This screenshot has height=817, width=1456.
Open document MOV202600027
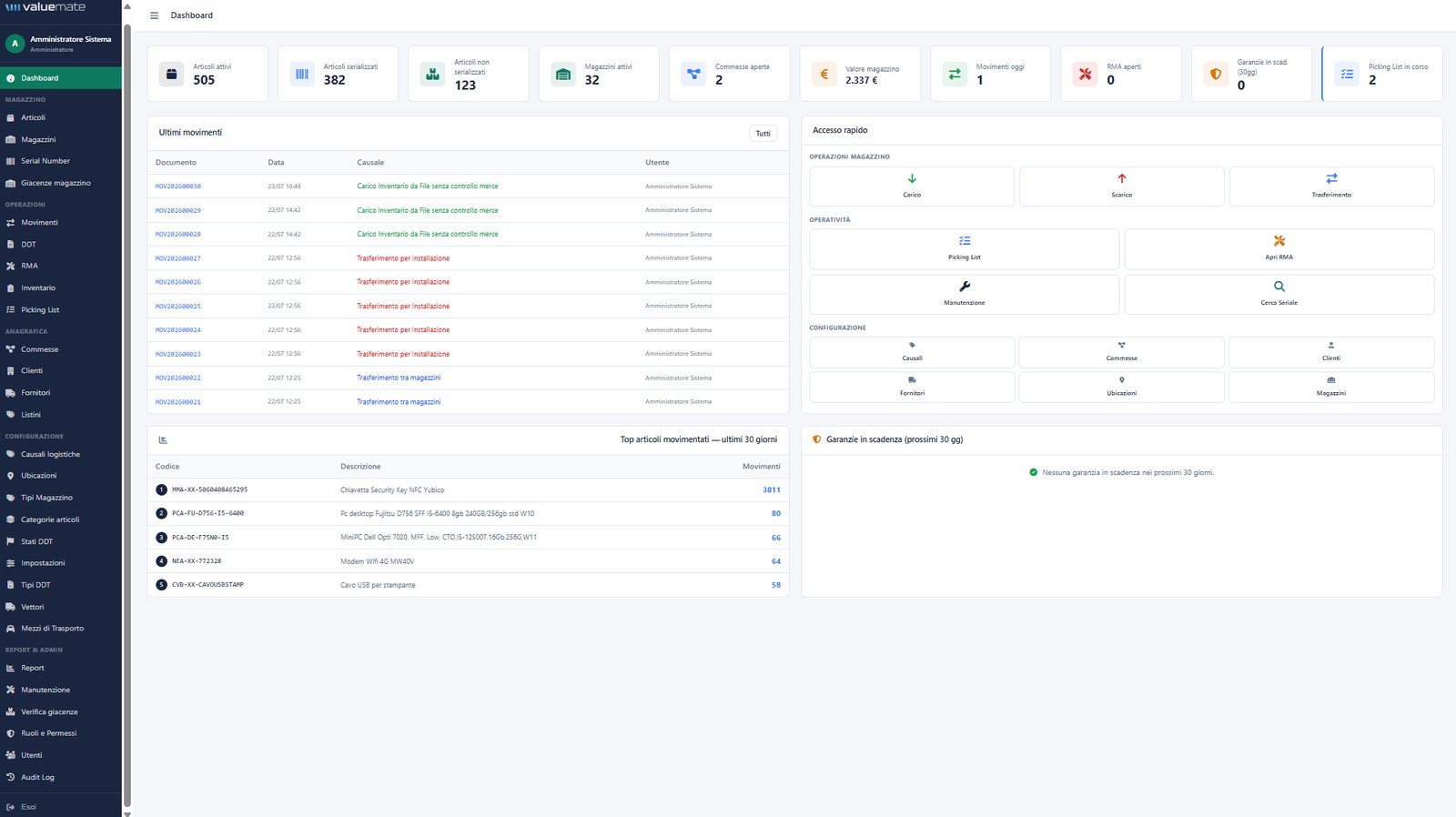point(178,258)
